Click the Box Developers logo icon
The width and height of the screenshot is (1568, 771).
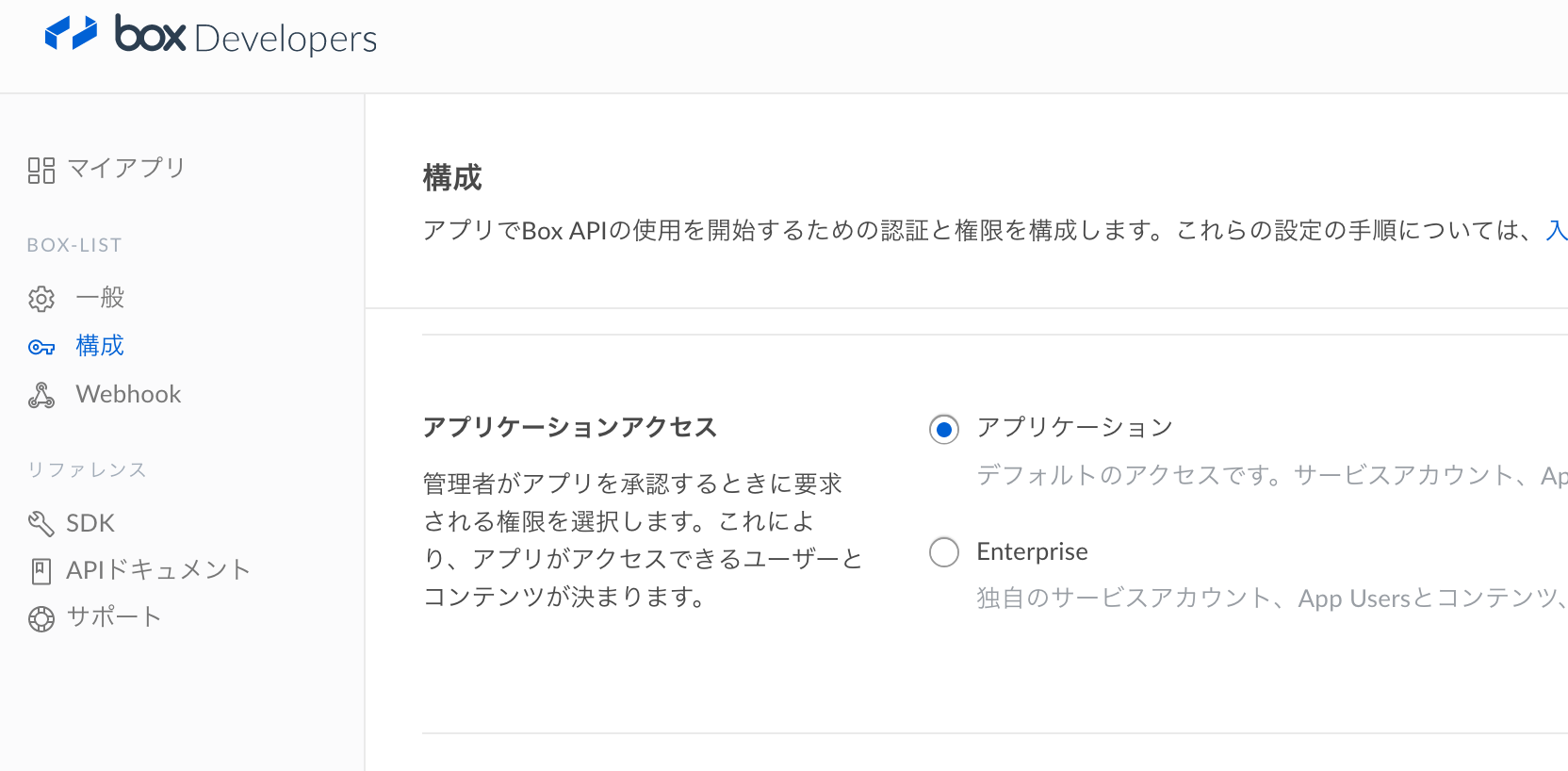click(72, 34)
